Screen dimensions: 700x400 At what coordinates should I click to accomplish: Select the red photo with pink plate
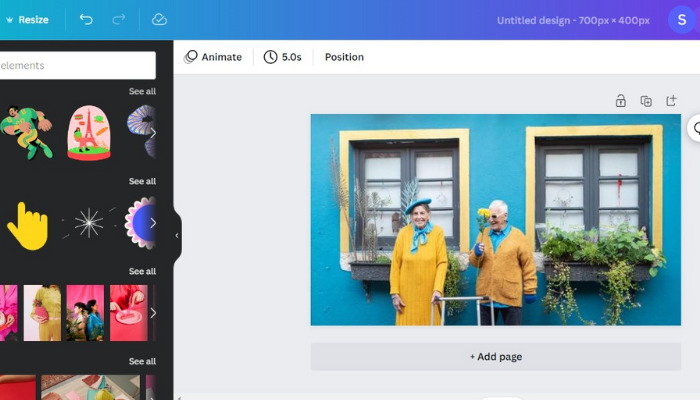pos(129,313)
